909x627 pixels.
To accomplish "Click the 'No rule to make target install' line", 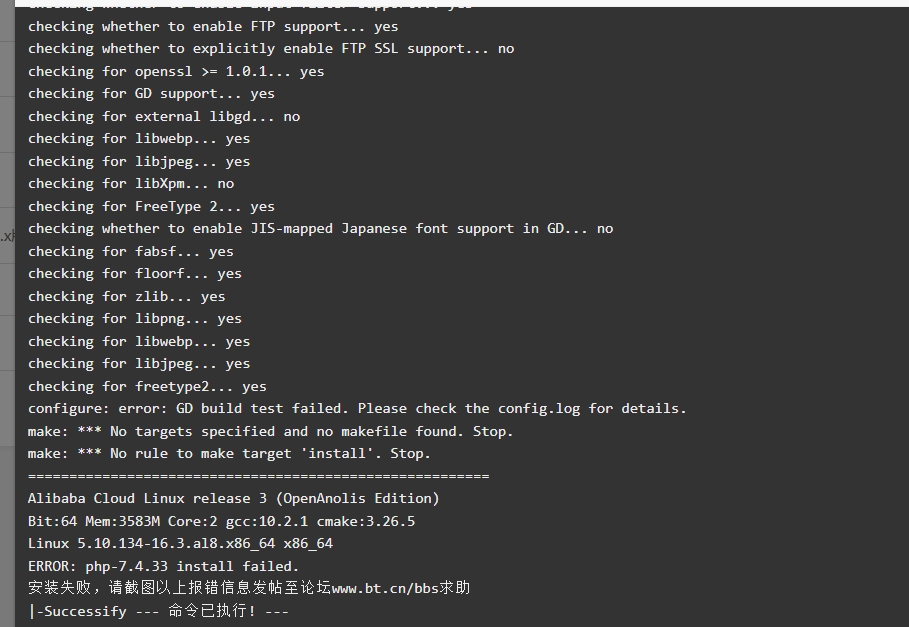I will click(229, 454).
